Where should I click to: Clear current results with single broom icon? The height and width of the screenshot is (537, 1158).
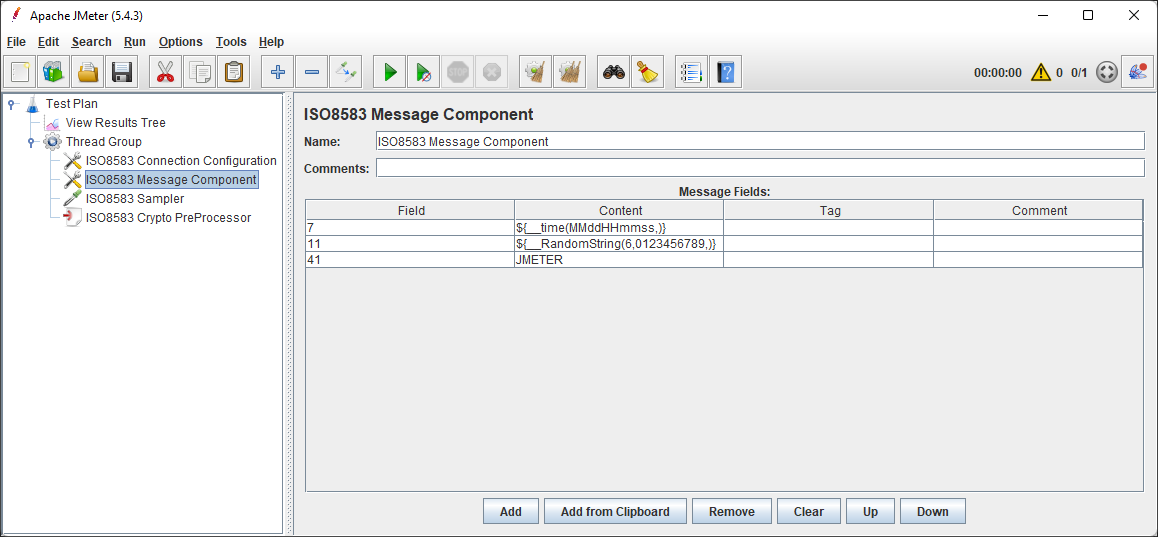[535, 72]
